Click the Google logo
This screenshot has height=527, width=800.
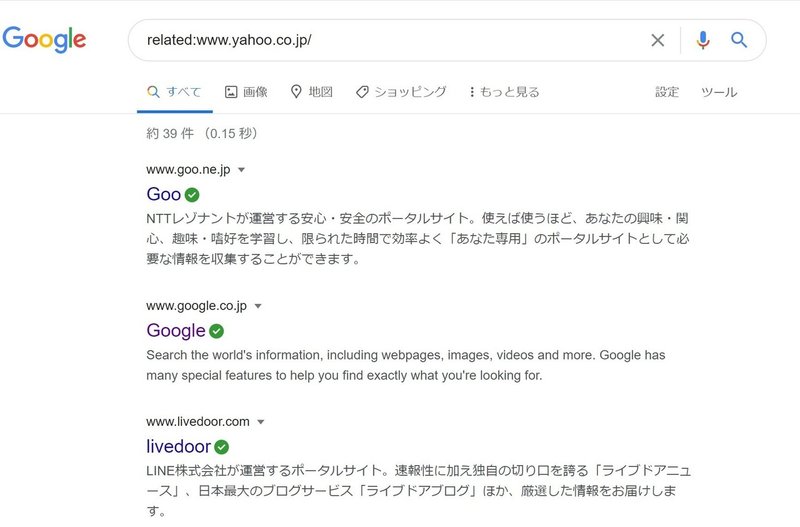pyautogui.click(x=44, y=39)
